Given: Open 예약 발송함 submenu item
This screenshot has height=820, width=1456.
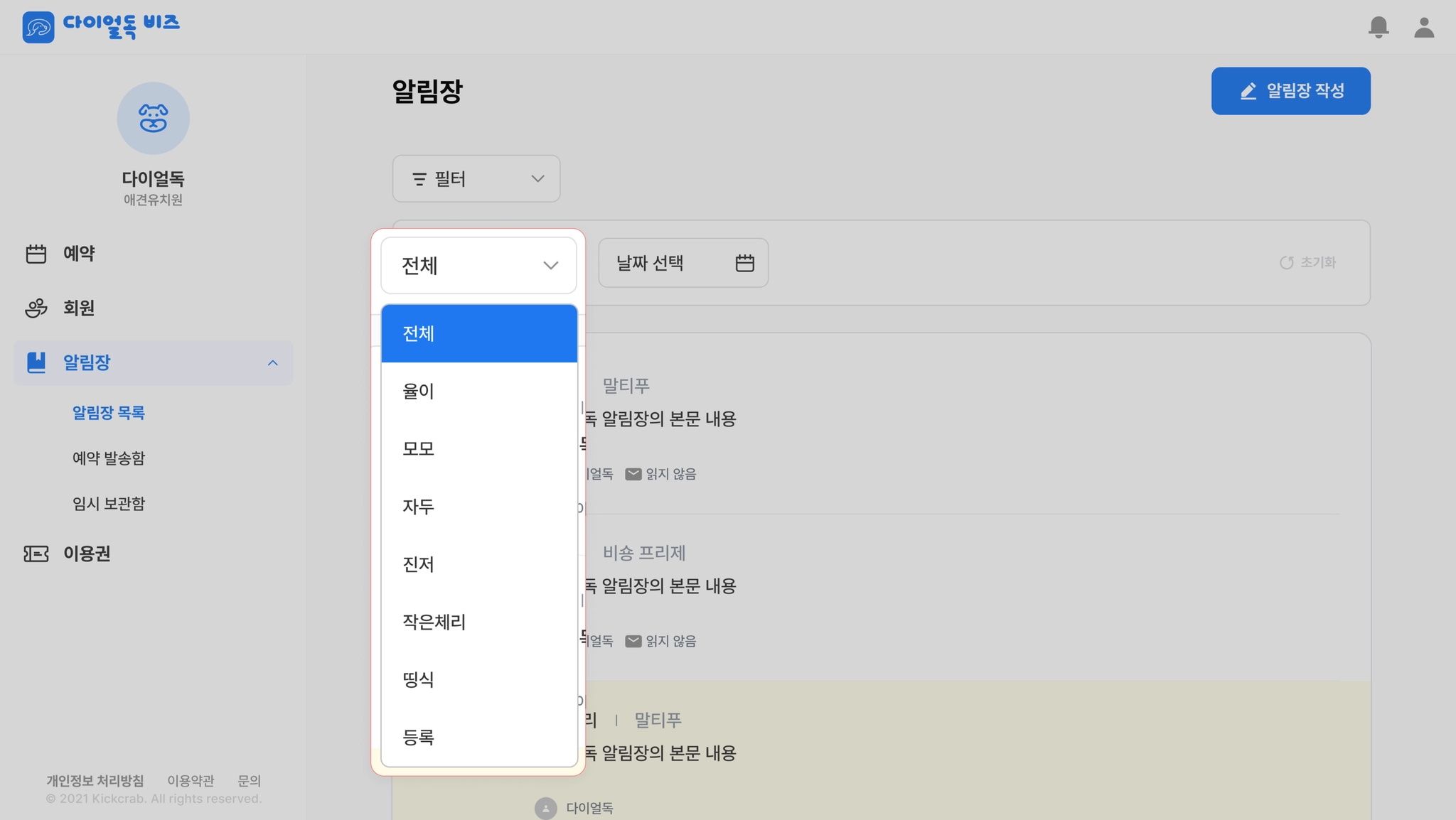Looking at the screenshot, I should point(109,458).
